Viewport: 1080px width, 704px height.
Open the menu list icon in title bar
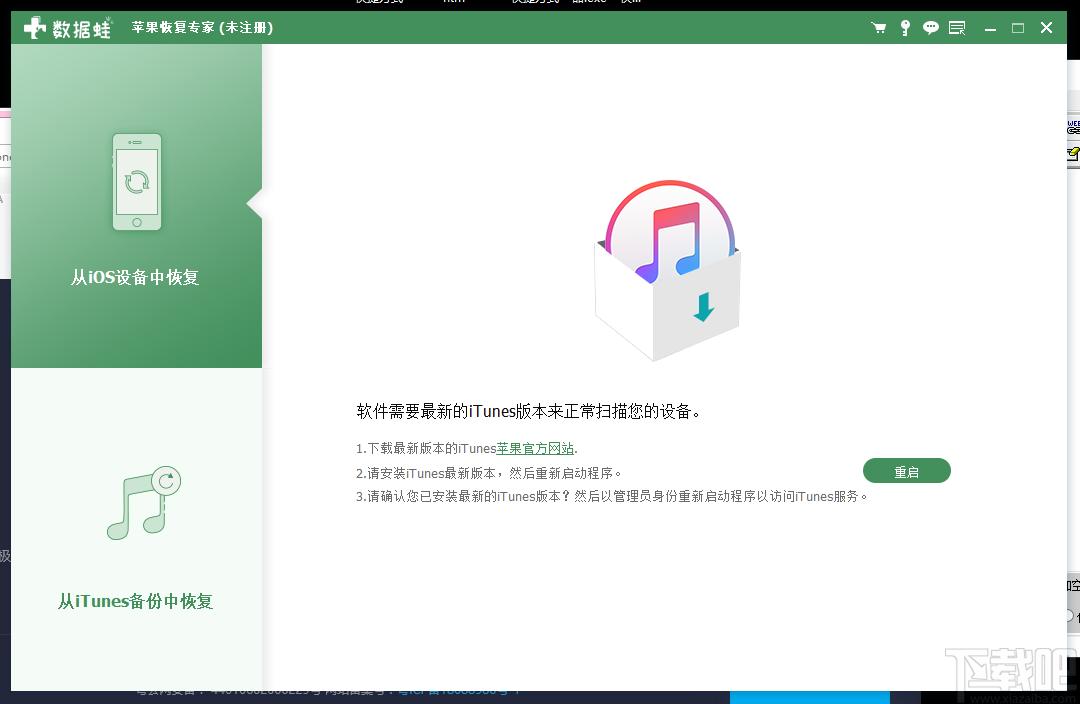957,28
